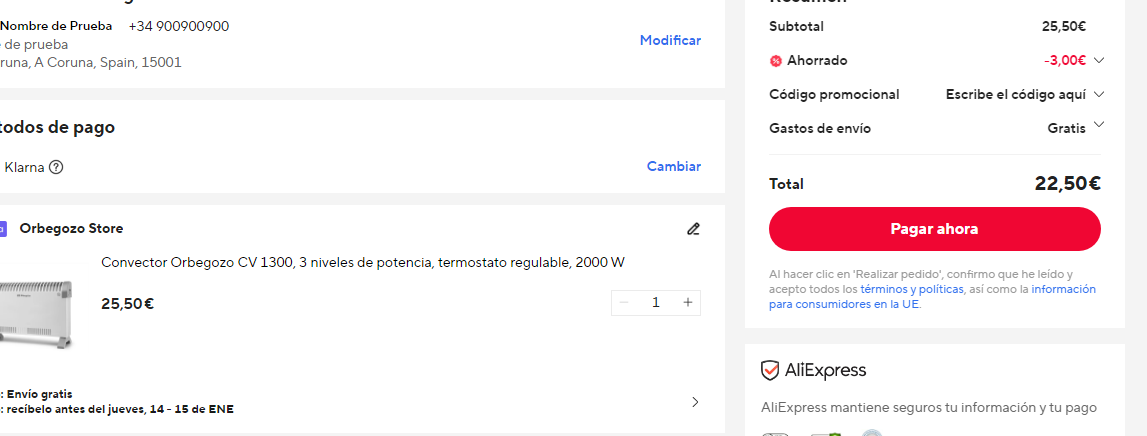Click the Total amount 22,50€
This screenshot has width=1147, height=436.
click(x=1067, y=184)
